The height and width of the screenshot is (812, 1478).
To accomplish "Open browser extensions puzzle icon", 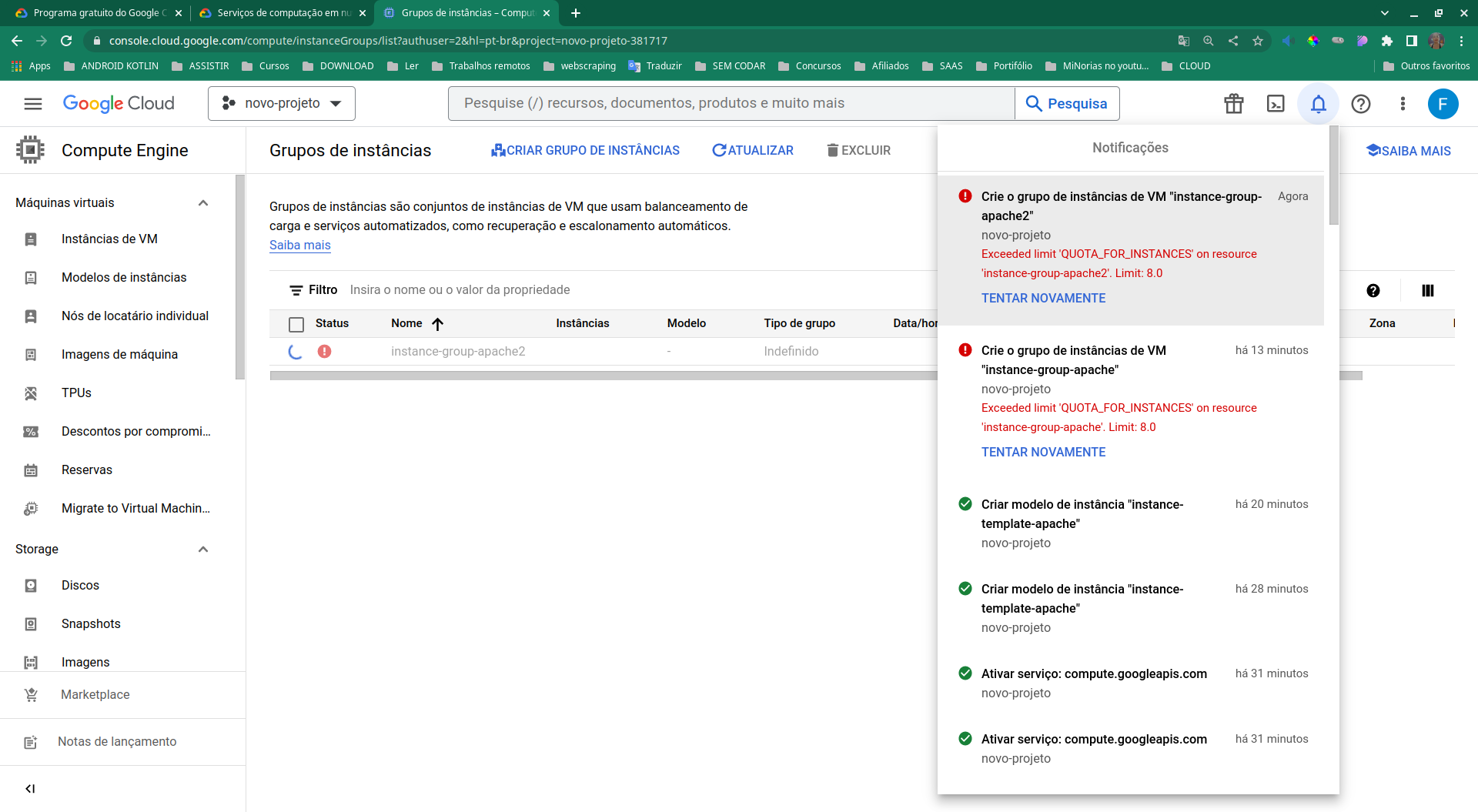I will point(1387,41).
